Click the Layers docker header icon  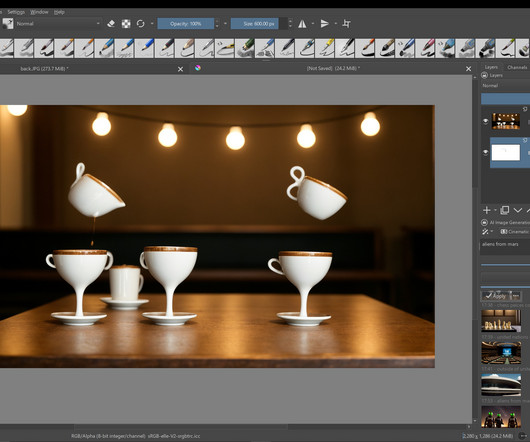pyautogui.click(x=485, y=75)
